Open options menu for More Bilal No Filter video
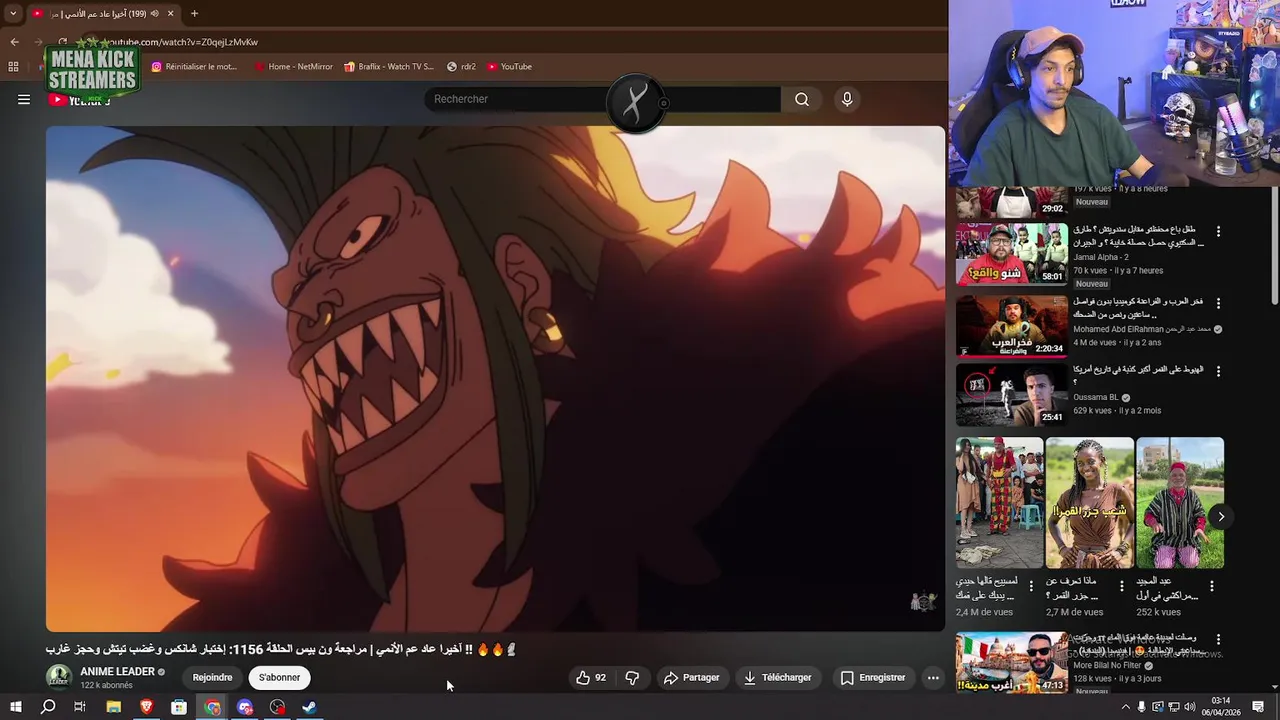 [x=1218, y=639]
